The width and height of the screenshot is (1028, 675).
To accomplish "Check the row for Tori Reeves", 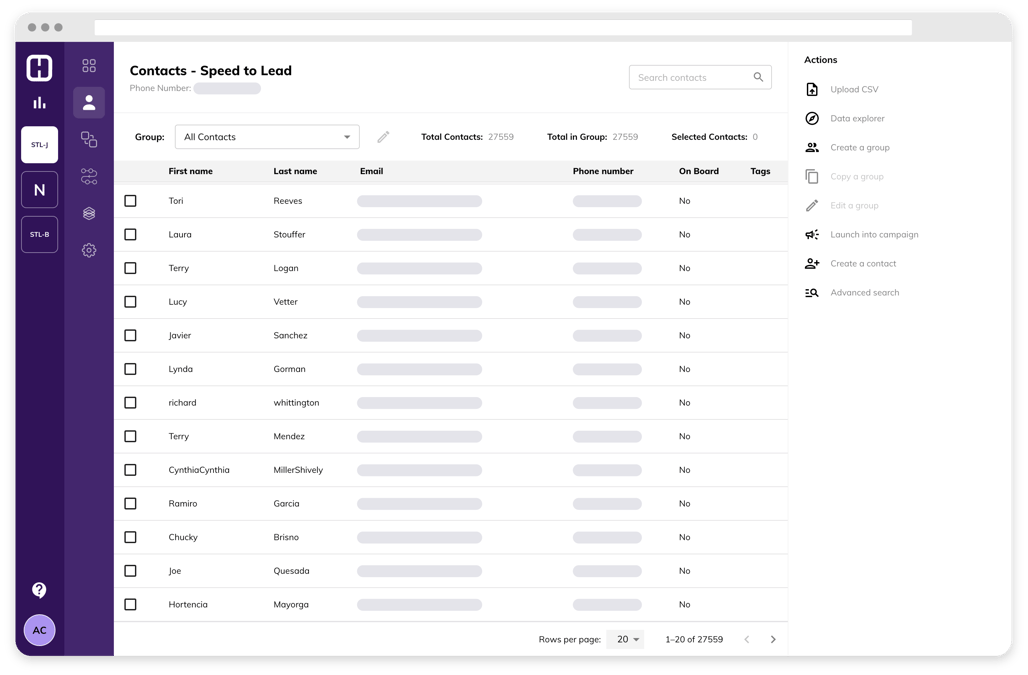I will coord(130,200).
